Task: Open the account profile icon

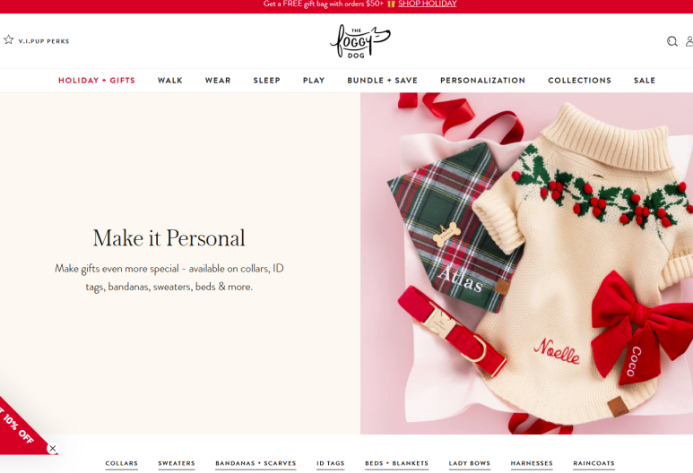Action: 689,41
